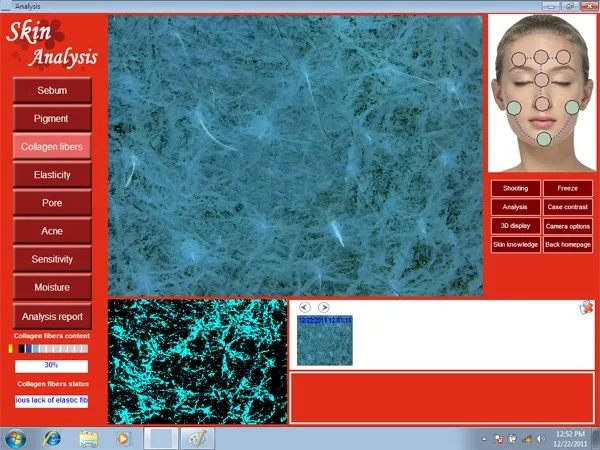The width and height of the screenshot is (600, 450).
Task: Open the Moisture analysis
Action: [52, 287]
